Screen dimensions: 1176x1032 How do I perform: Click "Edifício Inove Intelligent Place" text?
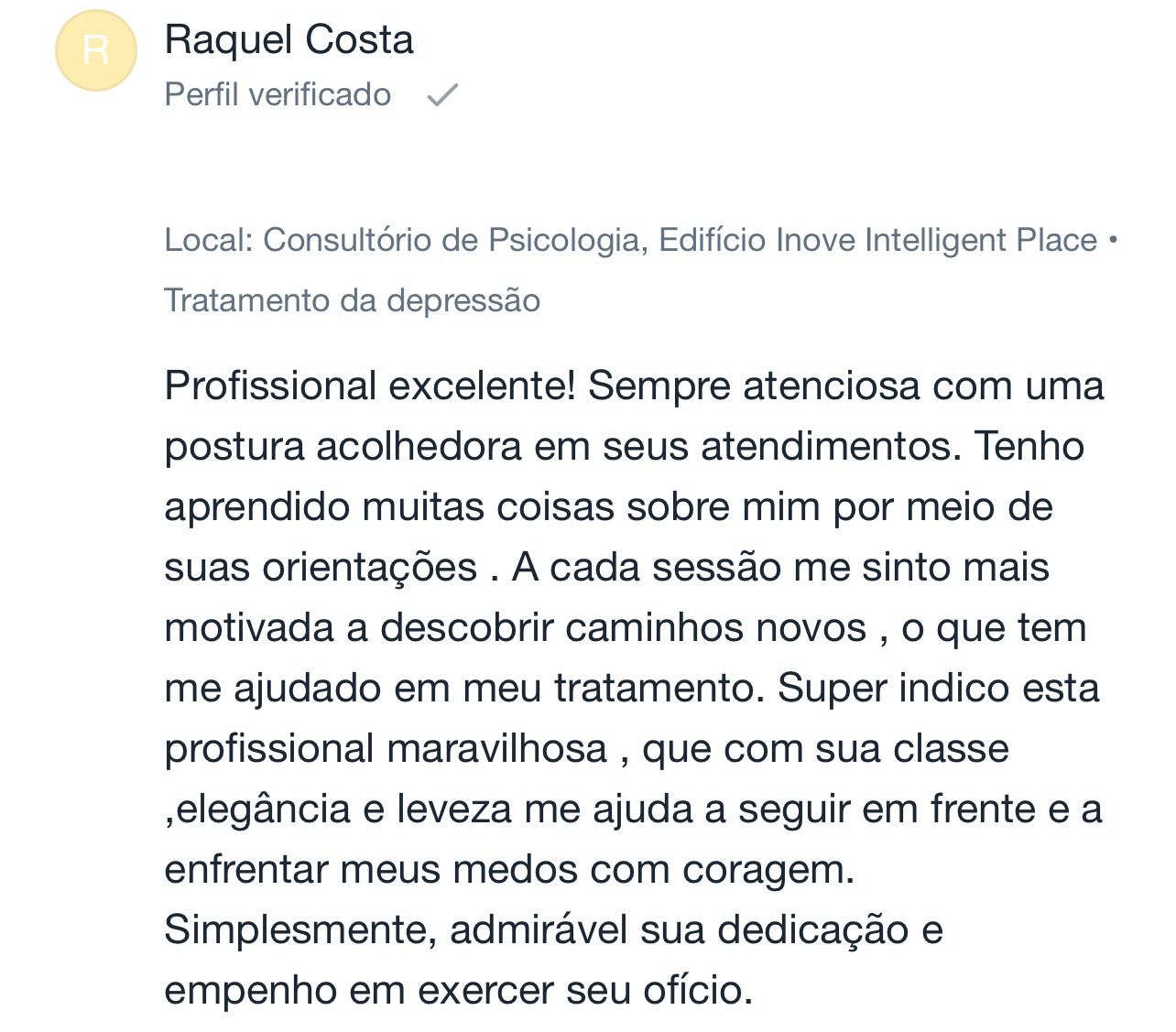(877, 240)
